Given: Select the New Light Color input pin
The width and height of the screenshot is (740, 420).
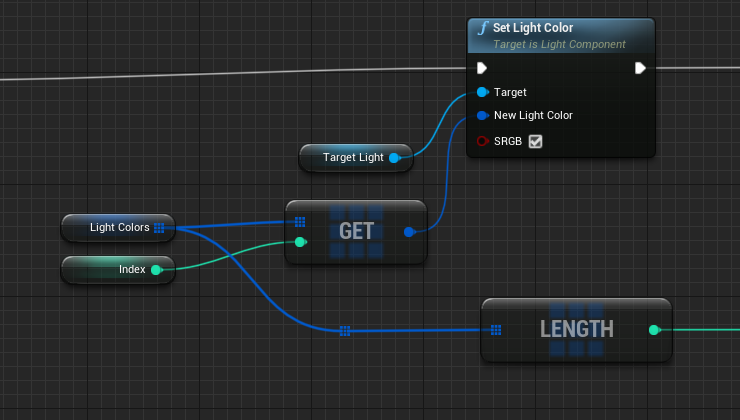Looking at the screenshot, I should coord(482,115).
